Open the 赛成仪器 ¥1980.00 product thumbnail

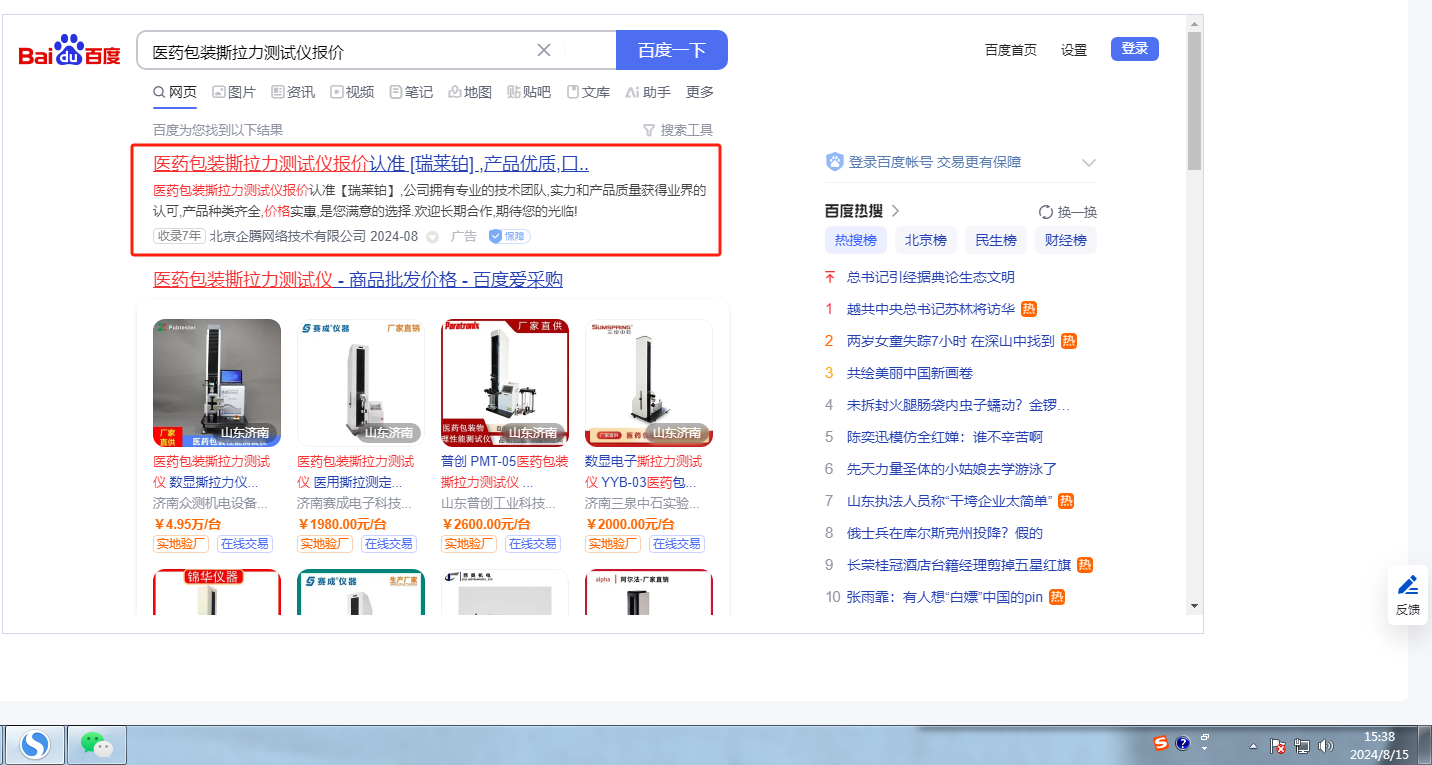coord(361,383)
